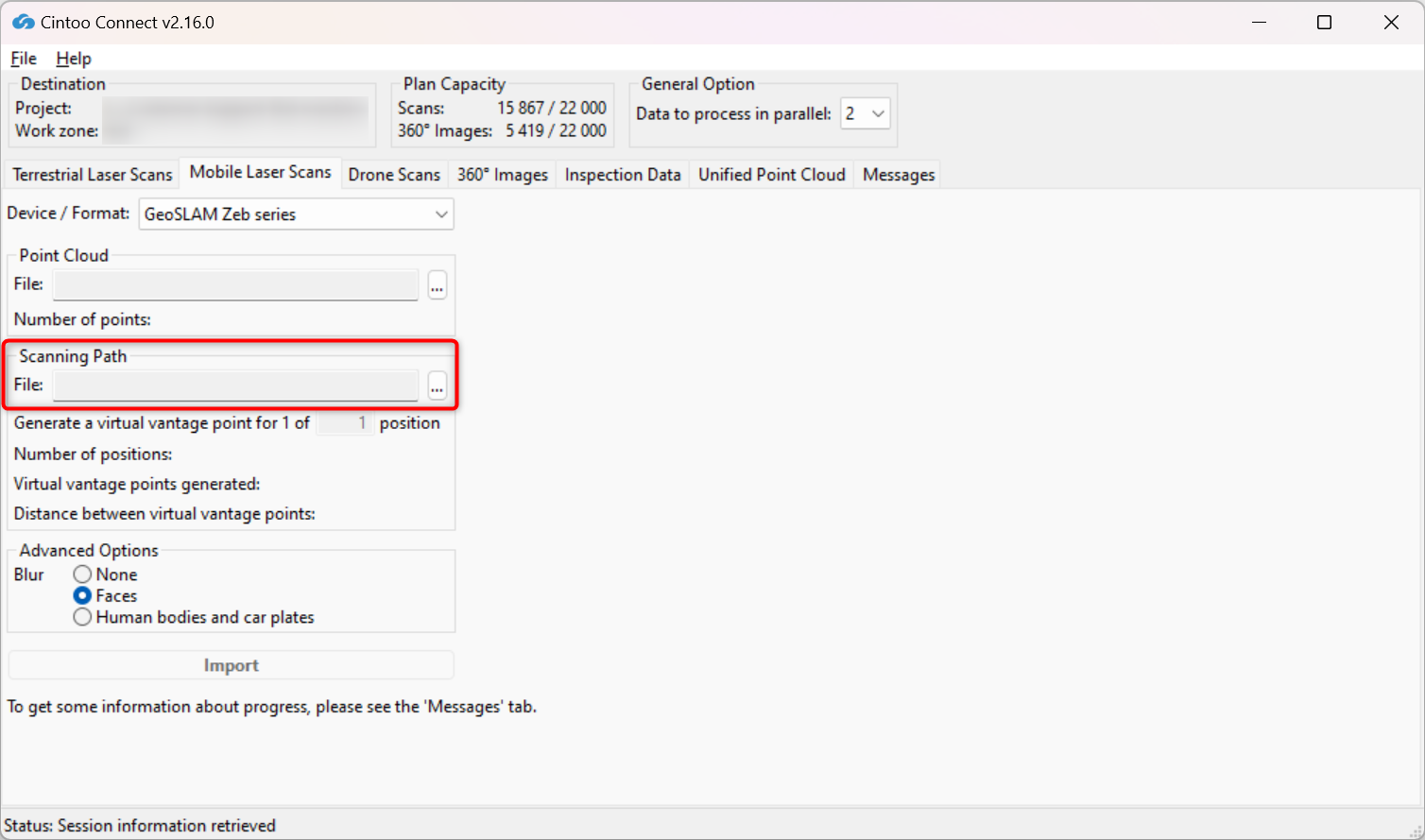The width and height of the screenshot is (1425, 840).
Task: Click the Point Cloud file path field
Action: pos(235,284)
